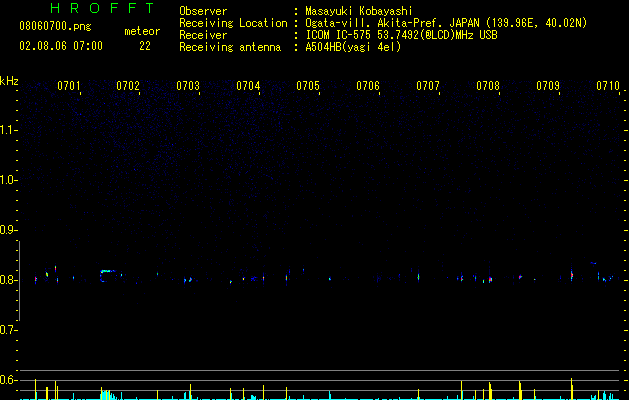Click the 0.9 frequency axis label
Viewport: 629px width, 400px height.
click(7, 230)
